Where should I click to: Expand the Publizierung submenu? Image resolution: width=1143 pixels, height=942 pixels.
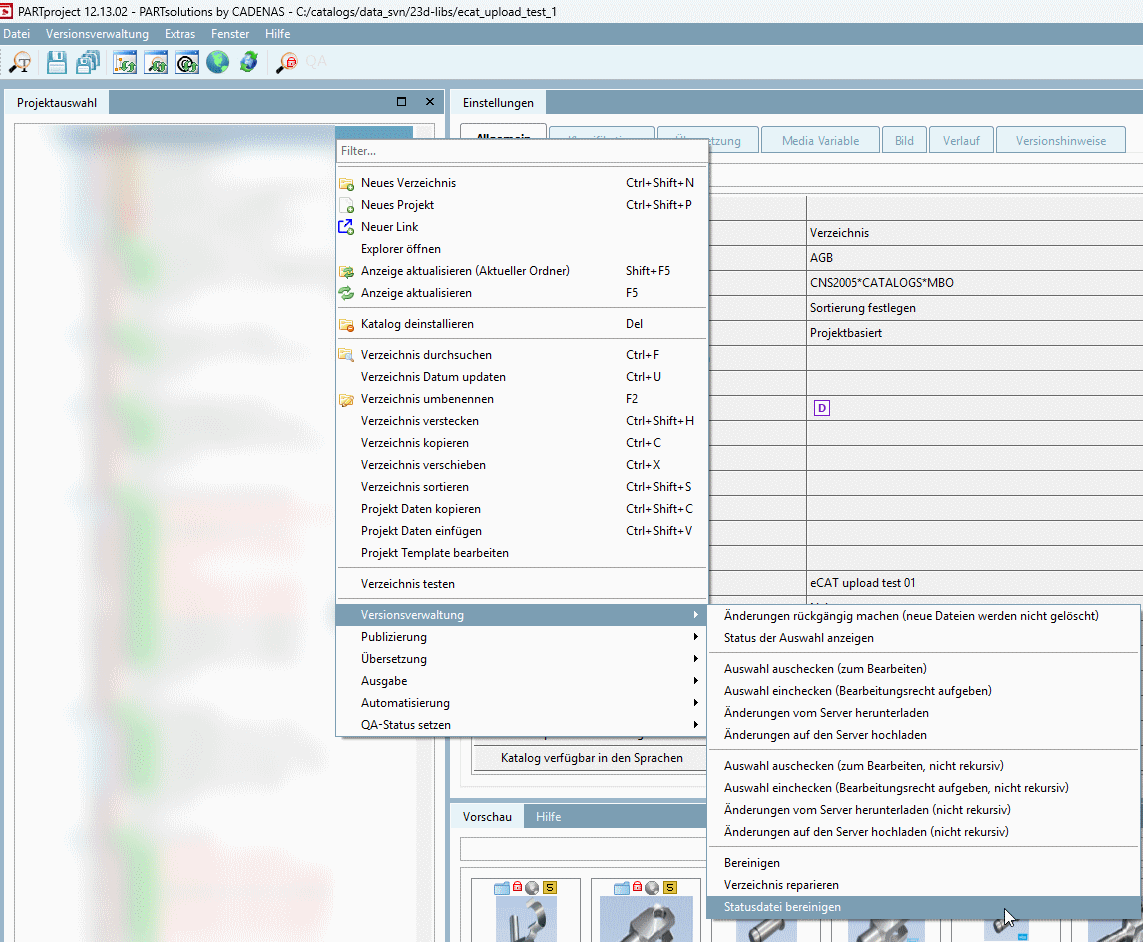(521, 637)
